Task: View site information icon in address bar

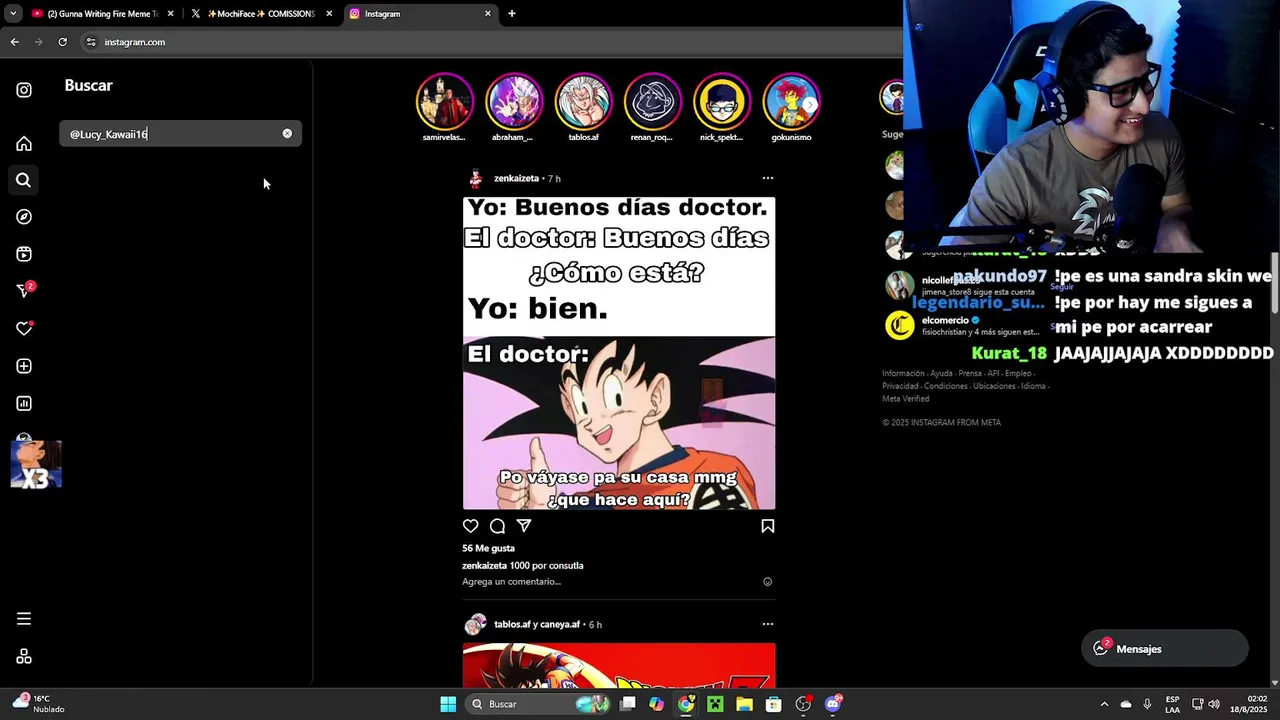Action: point(91,42)
